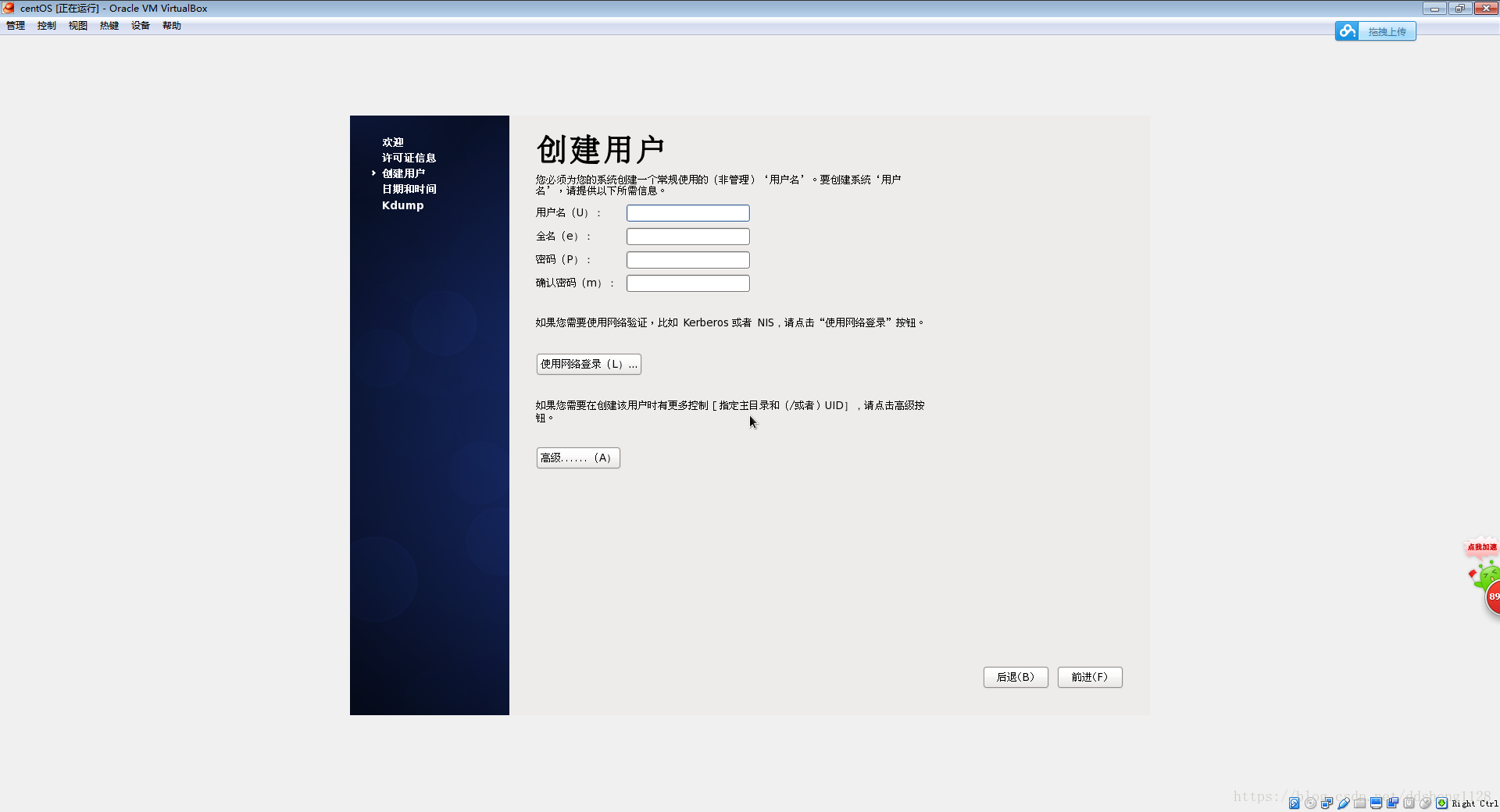1500x812 pixels.
Task: Click the 使用网络登录 (L) button
Action: [589, 364]
